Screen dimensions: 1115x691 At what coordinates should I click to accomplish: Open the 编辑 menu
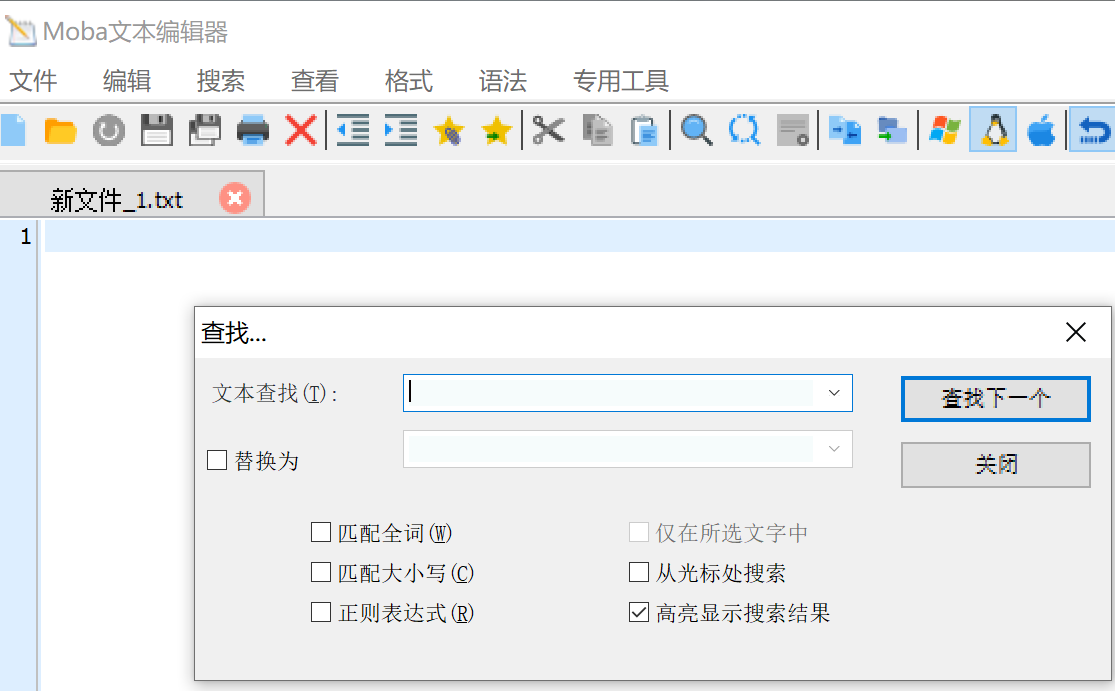pos(127,80)
